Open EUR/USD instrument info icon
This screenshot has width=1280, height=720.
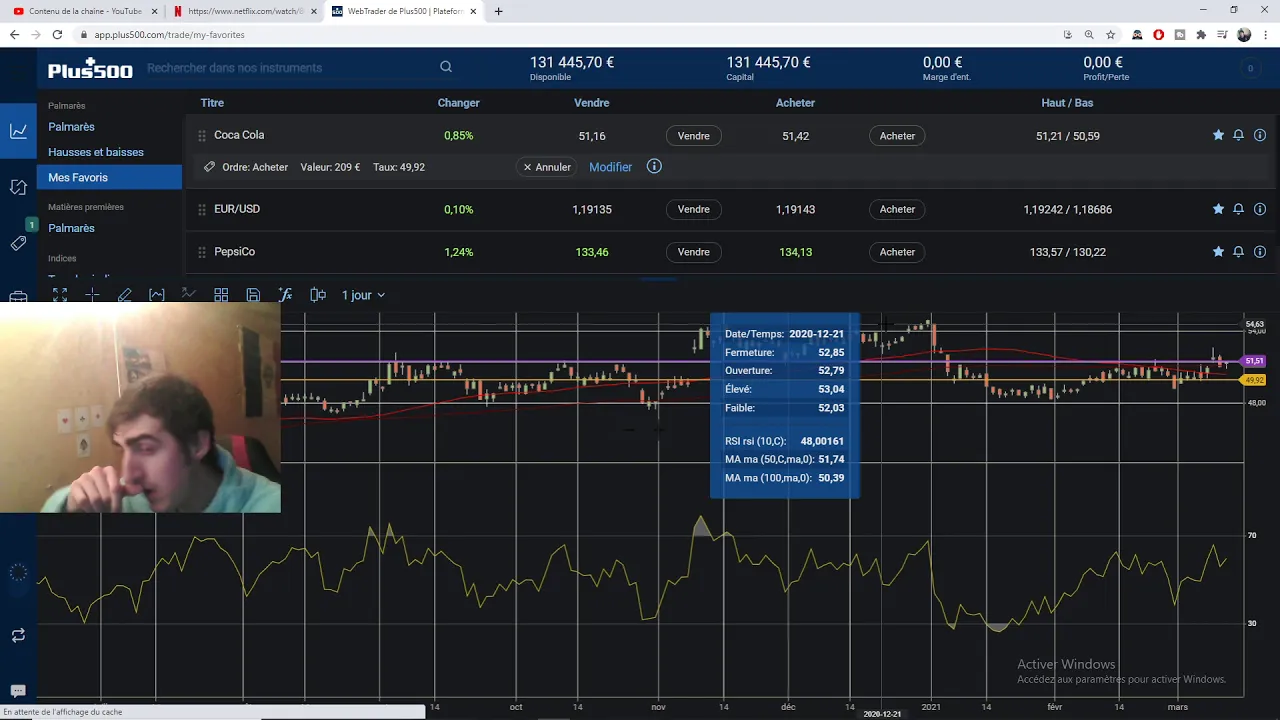click(x=1260, y=209)
